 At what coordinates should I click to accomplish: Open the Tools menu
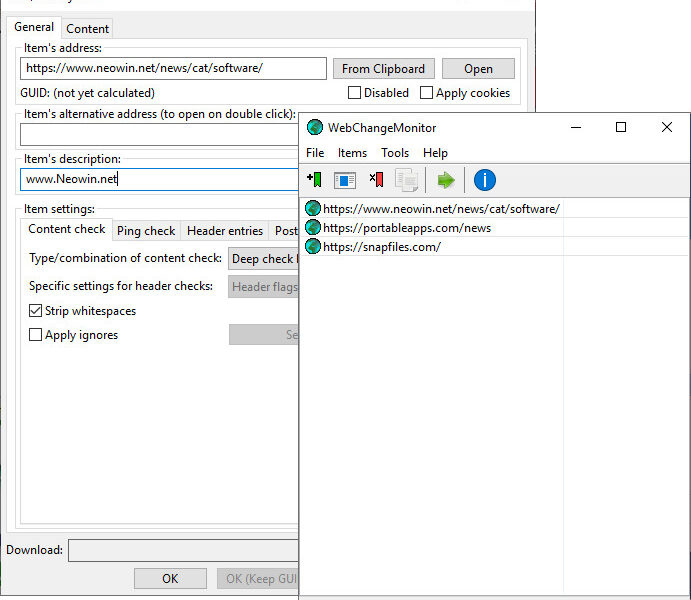395,153
